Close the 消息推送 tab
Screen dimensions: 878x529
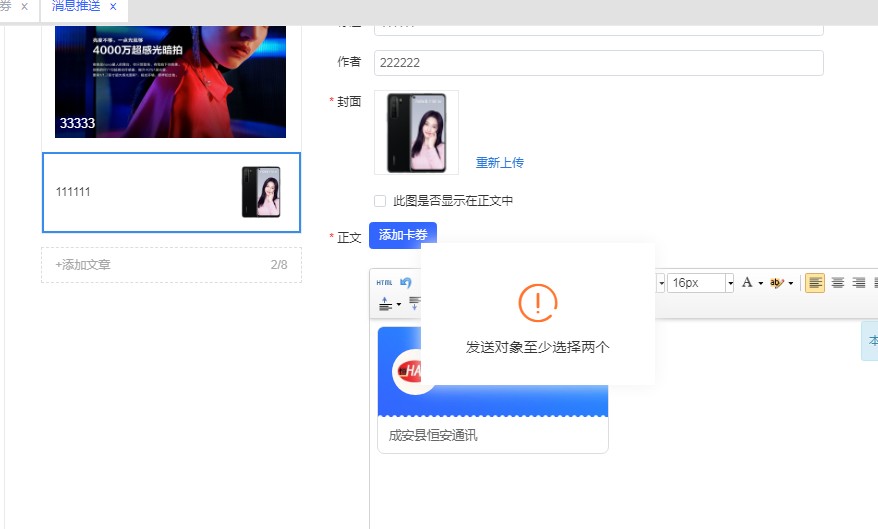pos(113,7)
